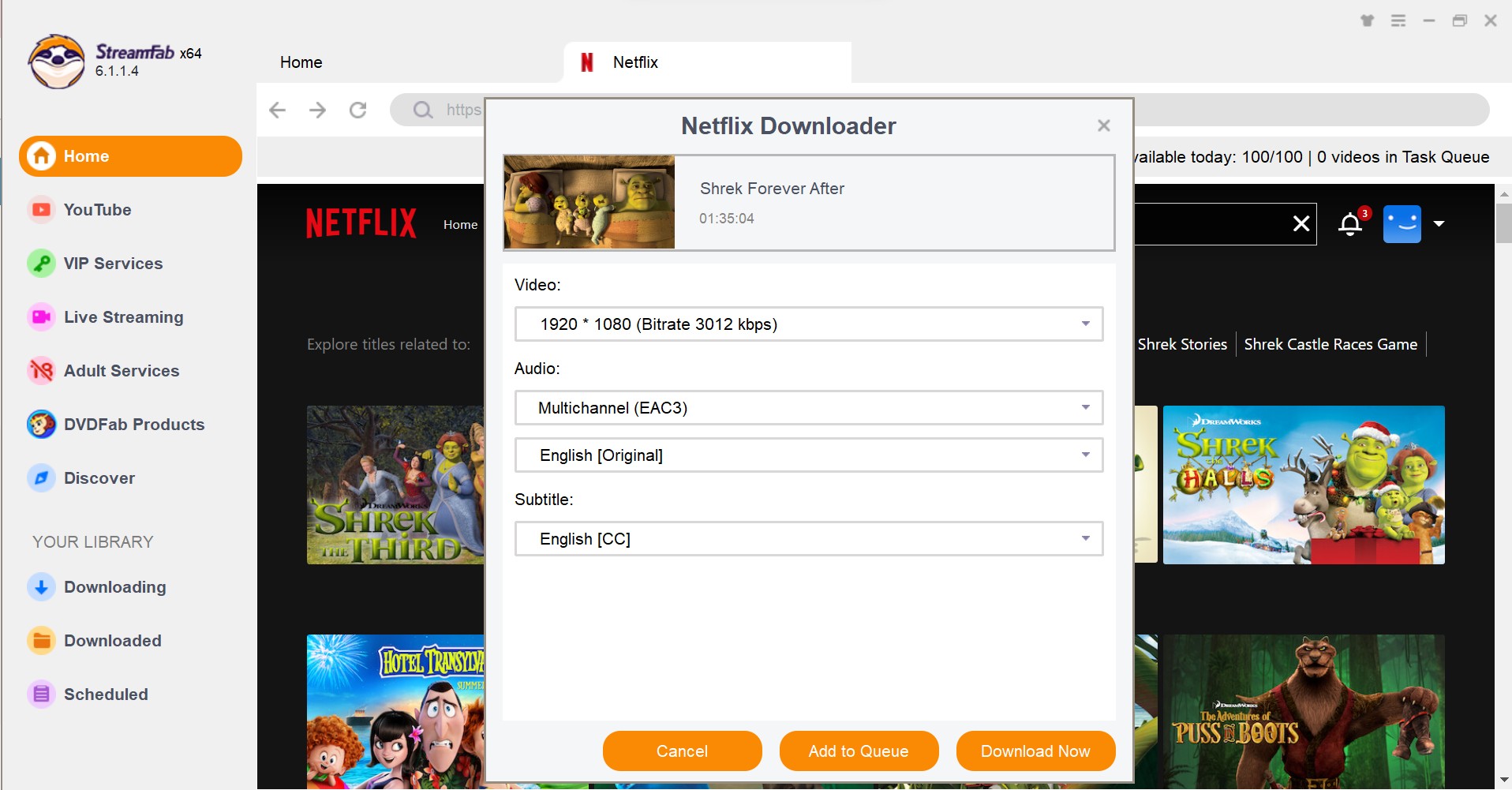Click the VIP Services key icon
1512x790 pixels.
tap(41, 264)
